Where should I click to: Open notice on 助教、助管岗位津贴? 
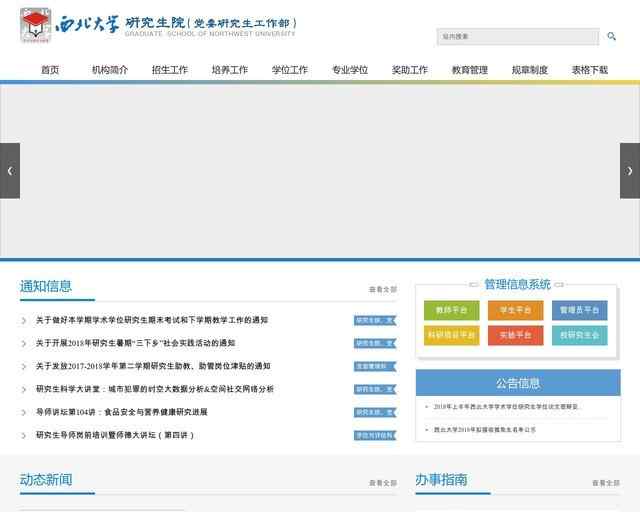coord(153,366)
